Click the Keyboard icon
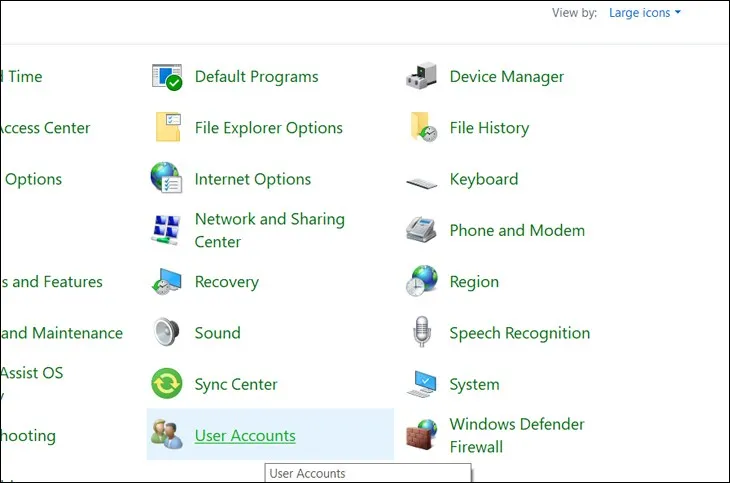The height and width of the screenshot is (483, 730). point(421,183)
